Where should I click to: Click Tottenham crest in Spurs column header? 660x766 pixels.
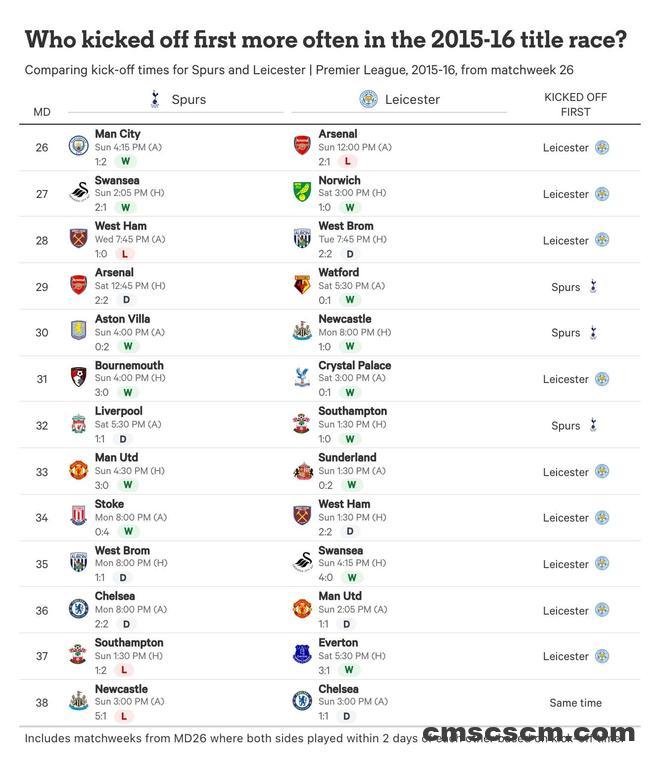coord(154,99)
